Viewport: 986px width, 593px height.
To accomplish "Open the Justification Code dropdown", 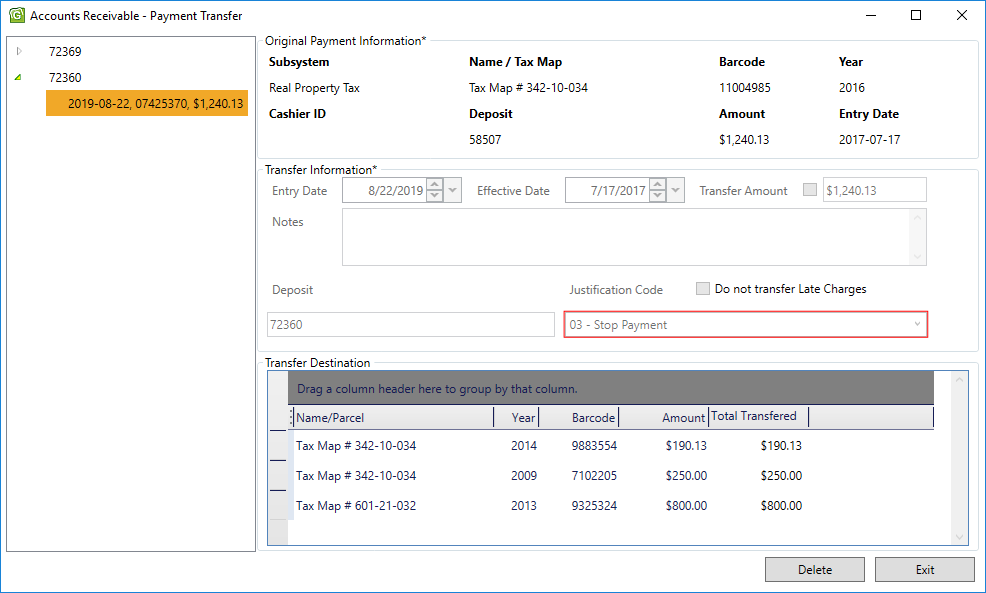I will point(917,325).
